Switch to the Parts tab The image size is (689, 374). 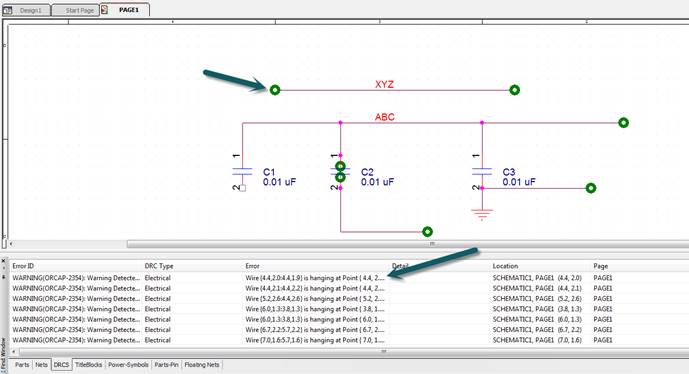point(22,365)
